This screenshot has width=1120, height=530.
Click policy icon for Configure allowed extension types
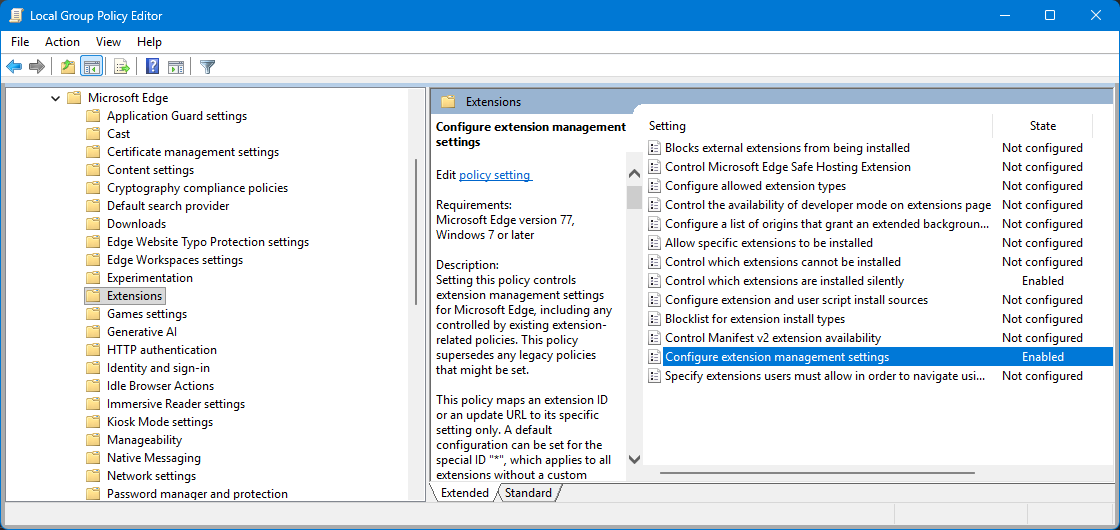(x=654, y=186)
